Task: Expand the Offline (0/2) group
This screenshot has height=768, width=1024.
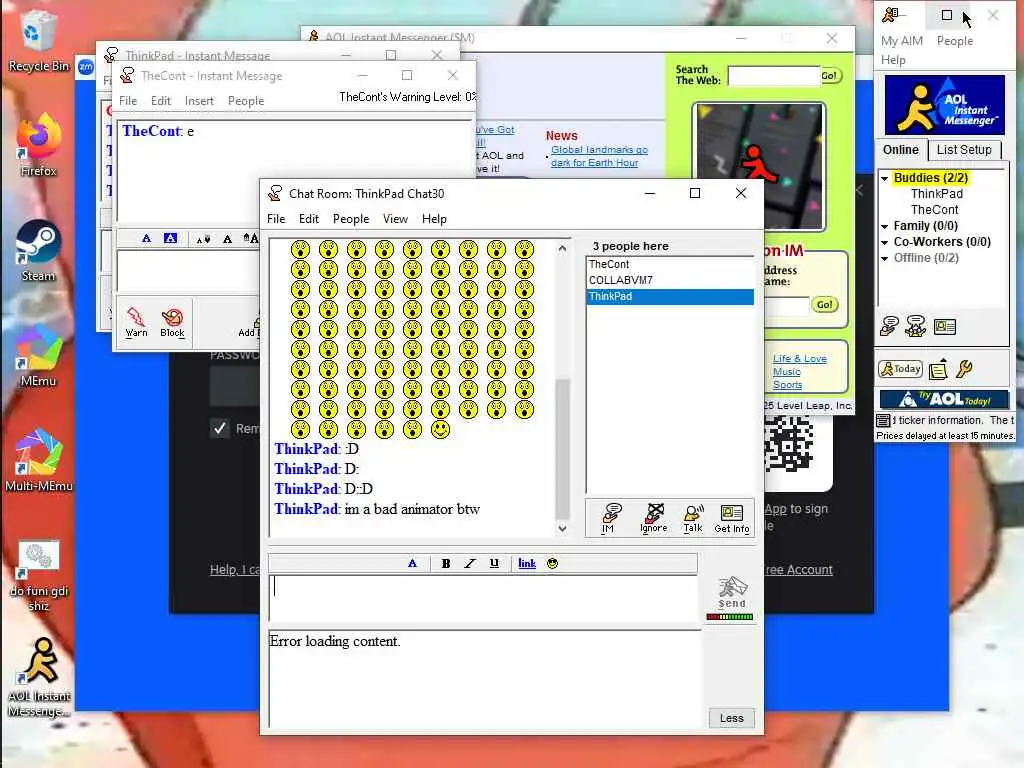Action: 885,259
